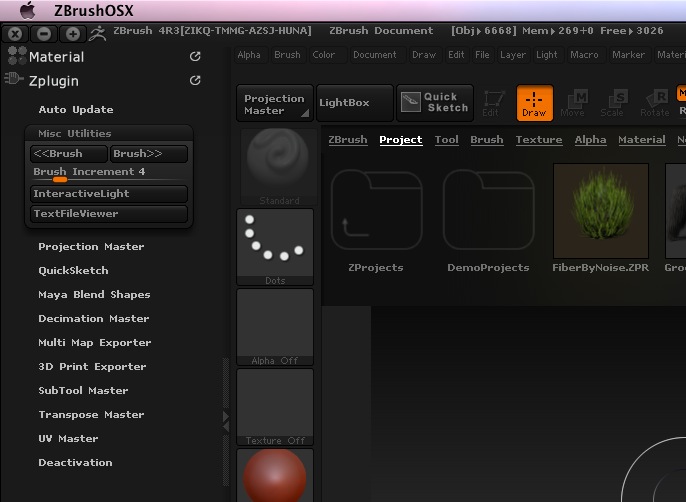Switch to LightBox ZBrush tab
This screenshot has height=502, width=686.
[348, 140]
